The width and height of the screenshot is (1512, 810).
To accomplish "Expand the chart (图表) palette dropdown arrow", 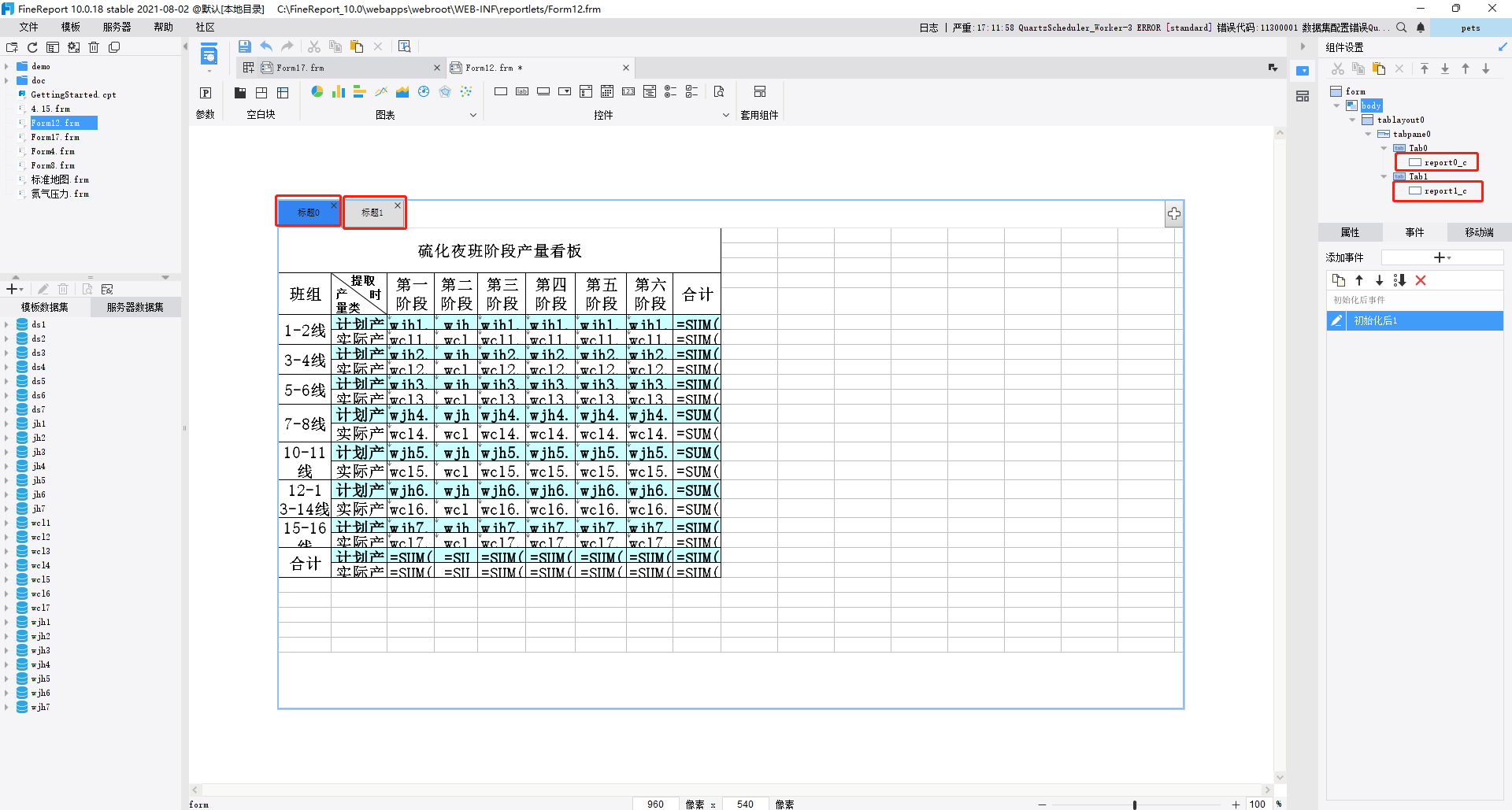I will click(x=473, y=115).
